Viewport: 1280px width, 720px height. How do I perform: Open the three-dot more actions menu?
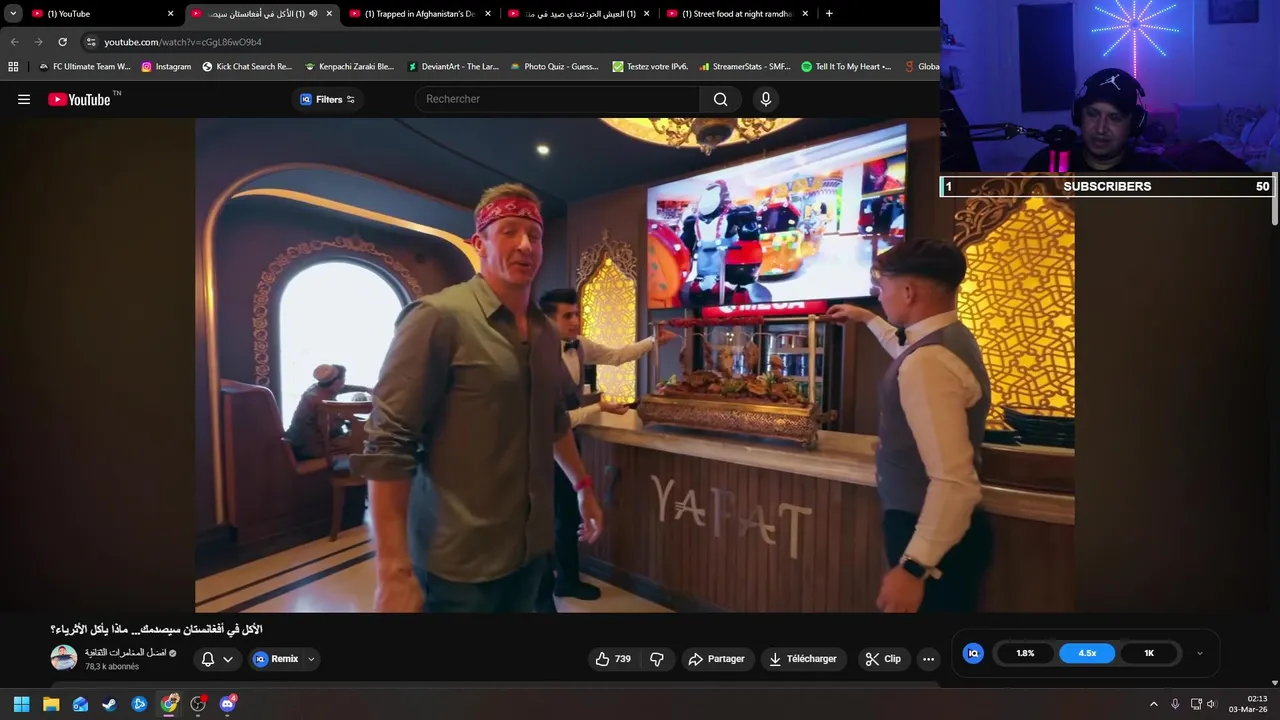click(x=929, y=659)
